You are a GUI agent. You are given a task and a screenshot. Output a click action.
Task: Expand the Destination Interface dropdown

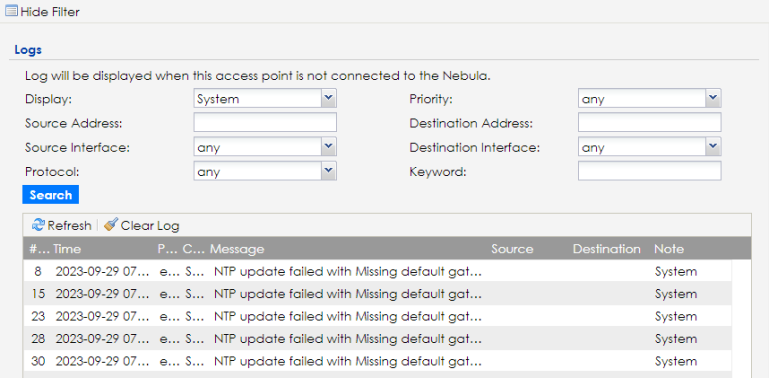click(649, 147)
